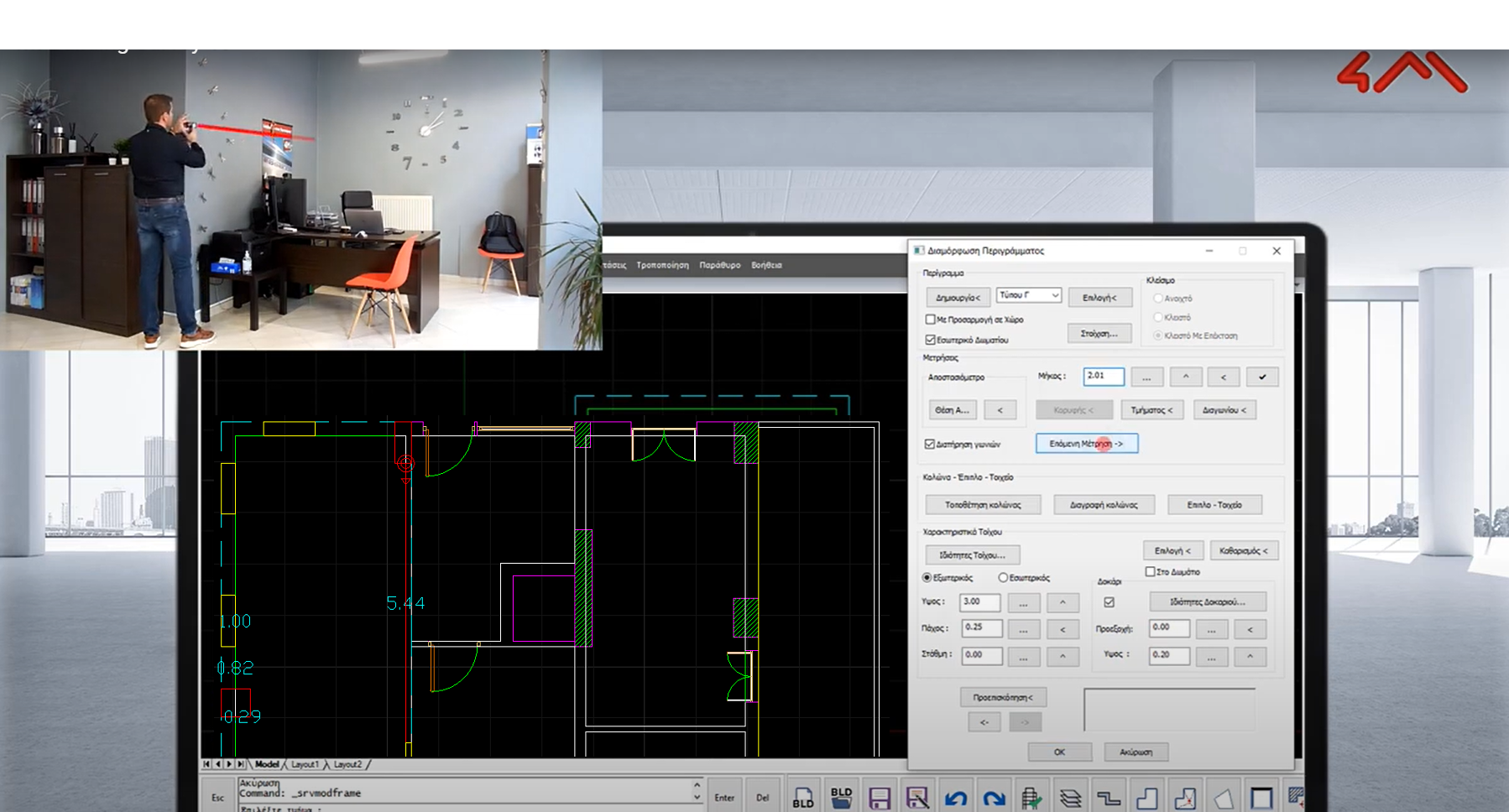Viewport: 1509px width, 812px height.
Task: Open the Παράθυρο menu
Action: pyautogui.click(x=719, y=265)
